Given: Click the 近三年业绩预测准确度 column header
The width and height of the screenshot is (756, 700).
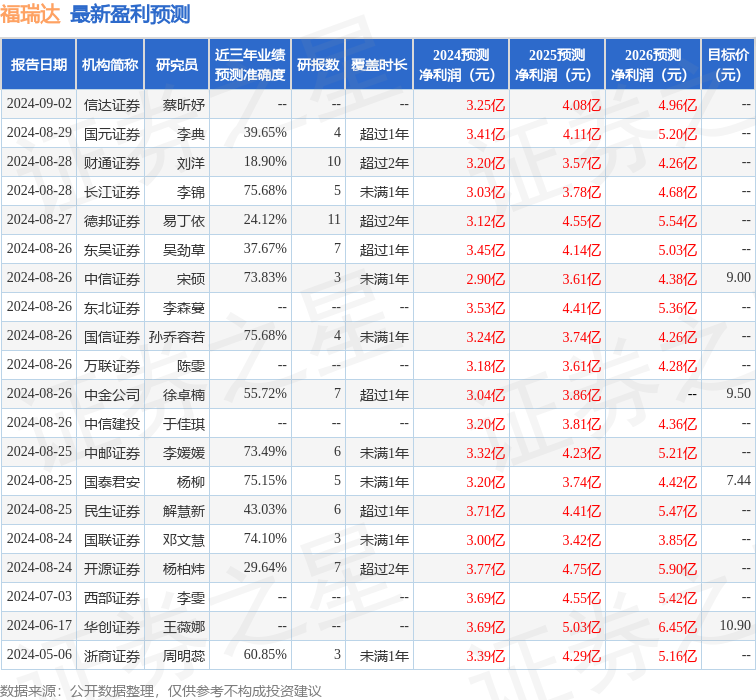Looking at the screenshot, I should click(250, 65).
